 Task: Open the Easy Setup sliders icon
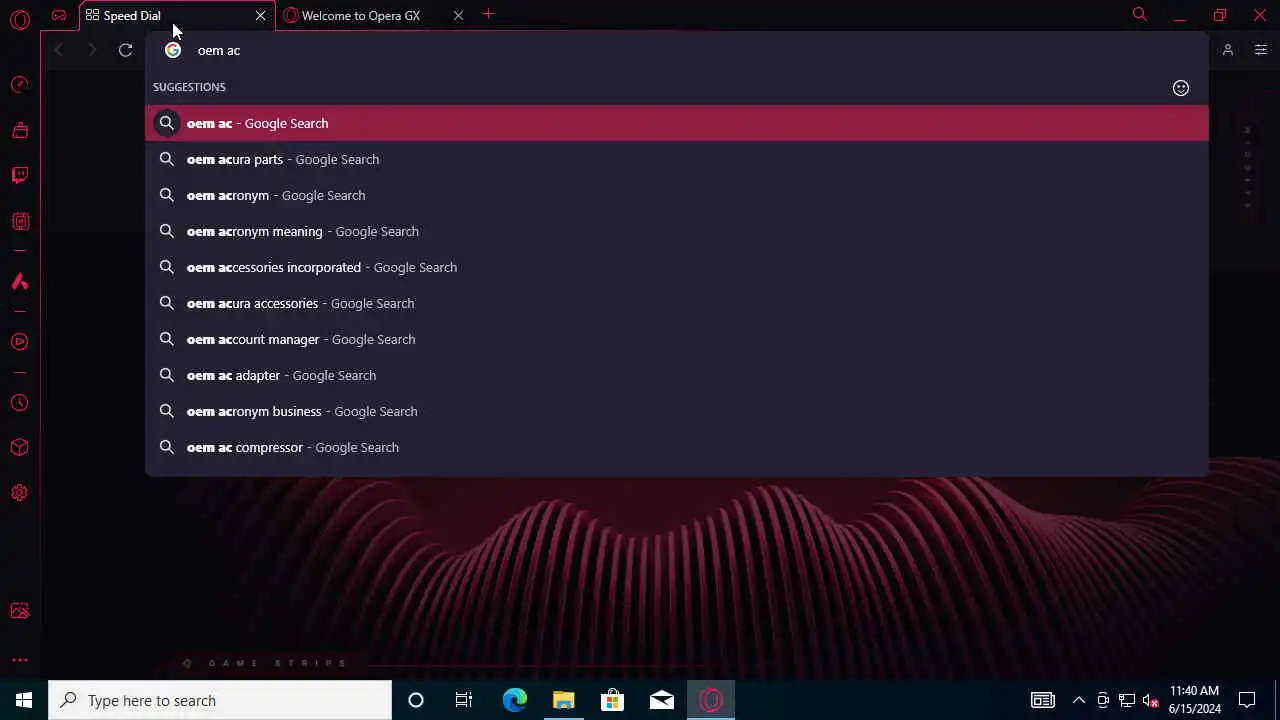1261,50
